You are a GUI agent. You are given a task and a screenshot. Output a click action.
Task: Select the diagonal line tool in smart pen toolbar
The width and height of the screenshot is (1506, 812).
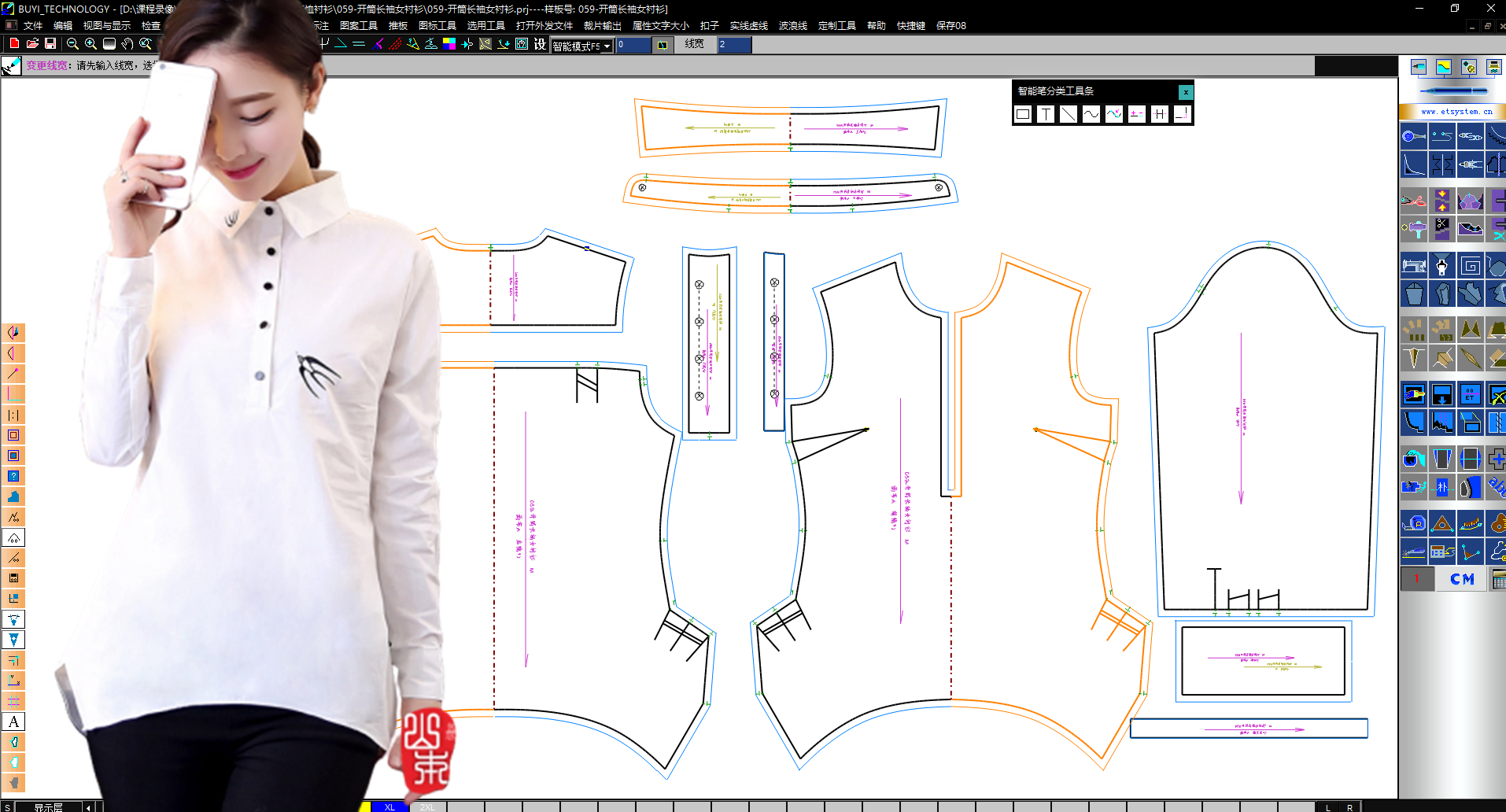(1068, 114)
